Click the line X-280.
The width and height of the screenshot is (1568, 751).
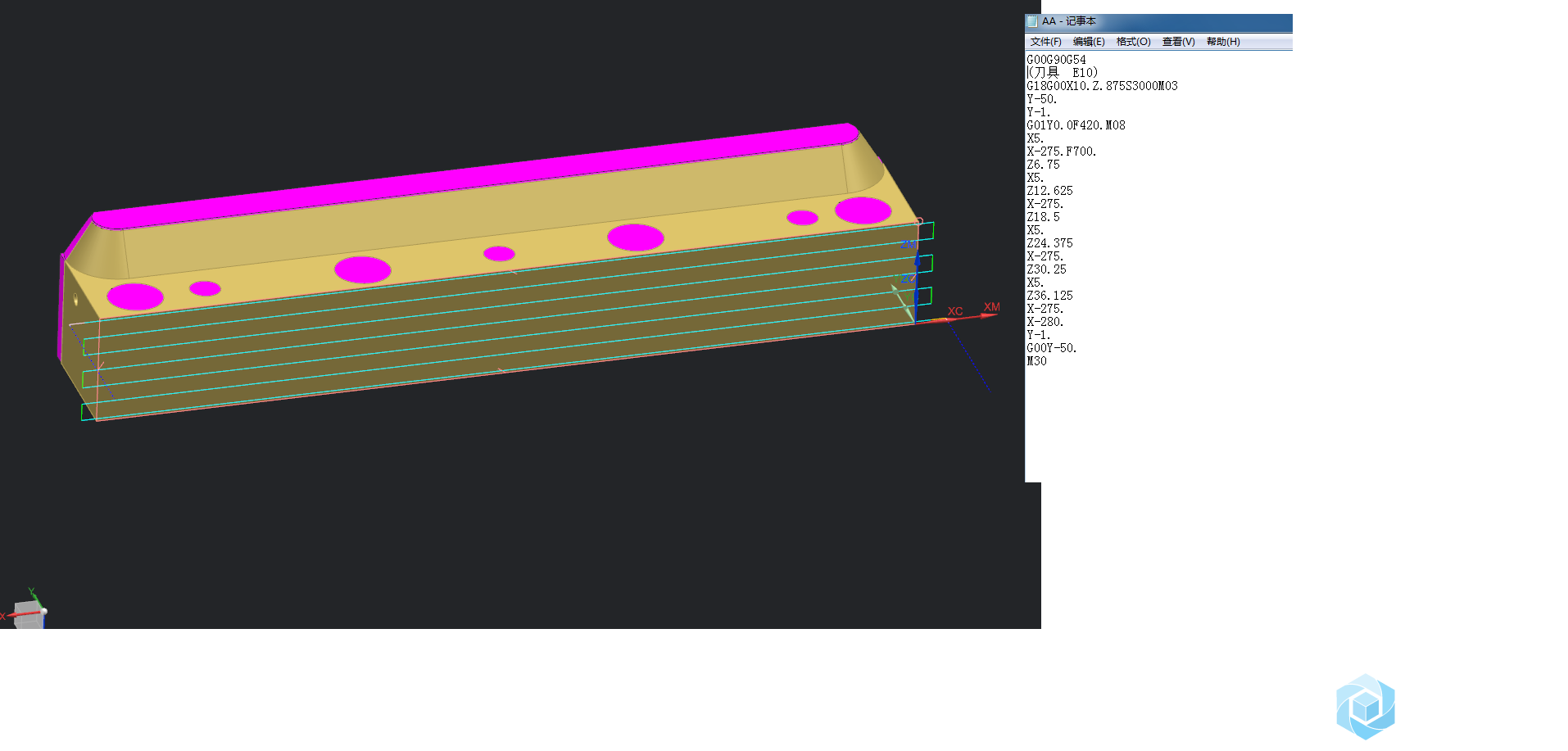[x=1045, y=322]
